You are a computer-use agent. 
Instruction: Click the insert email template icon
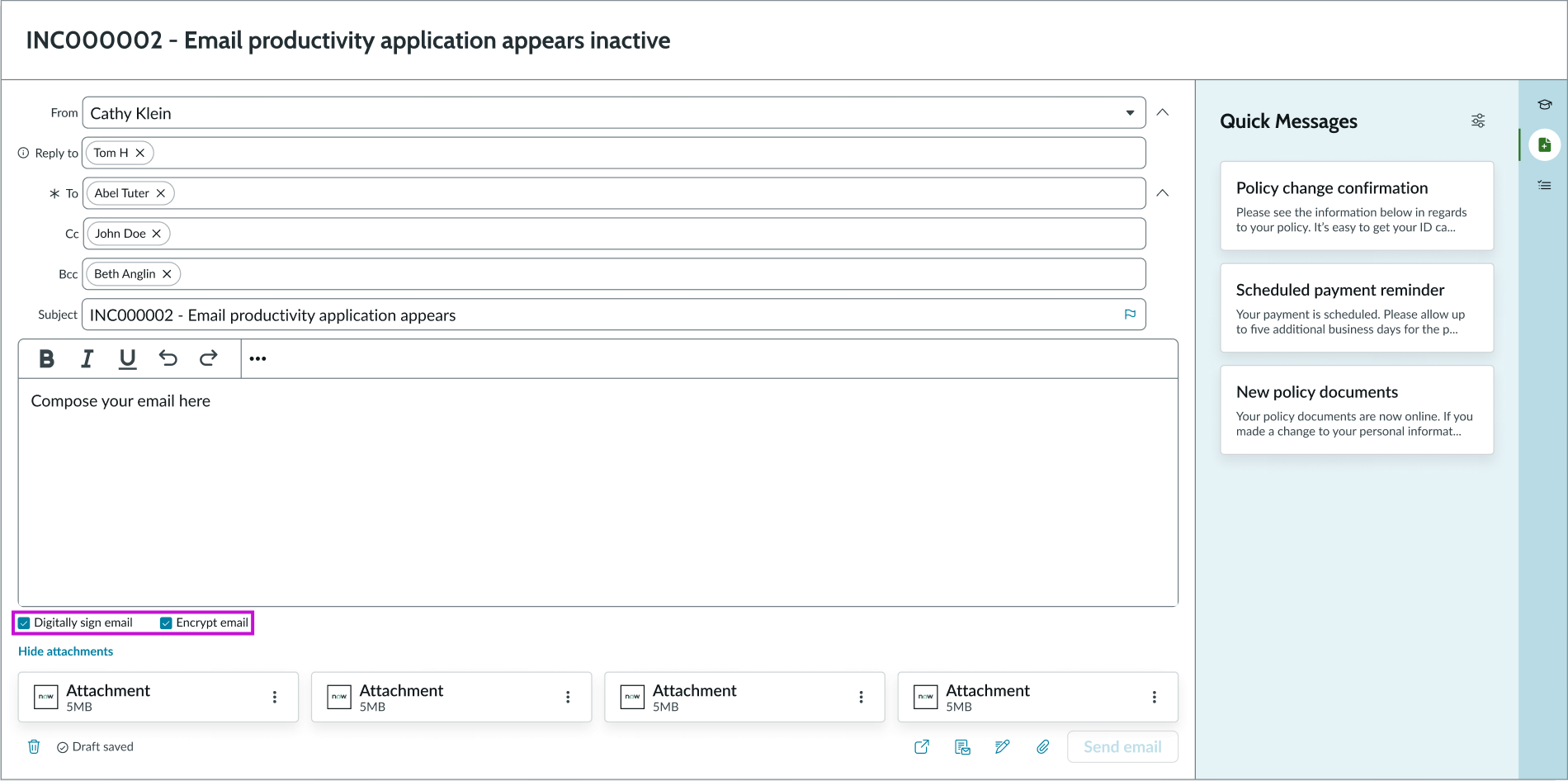point(961,746)
